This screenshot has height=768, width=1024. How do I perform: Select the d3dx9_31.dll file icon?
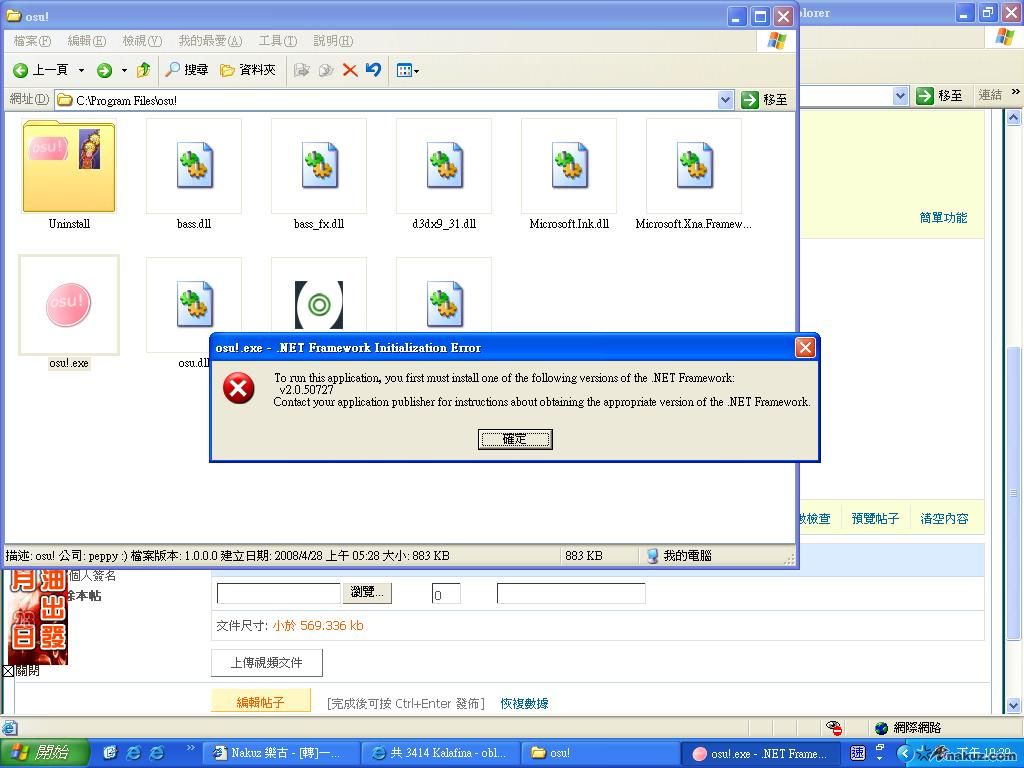pos(444,166)
